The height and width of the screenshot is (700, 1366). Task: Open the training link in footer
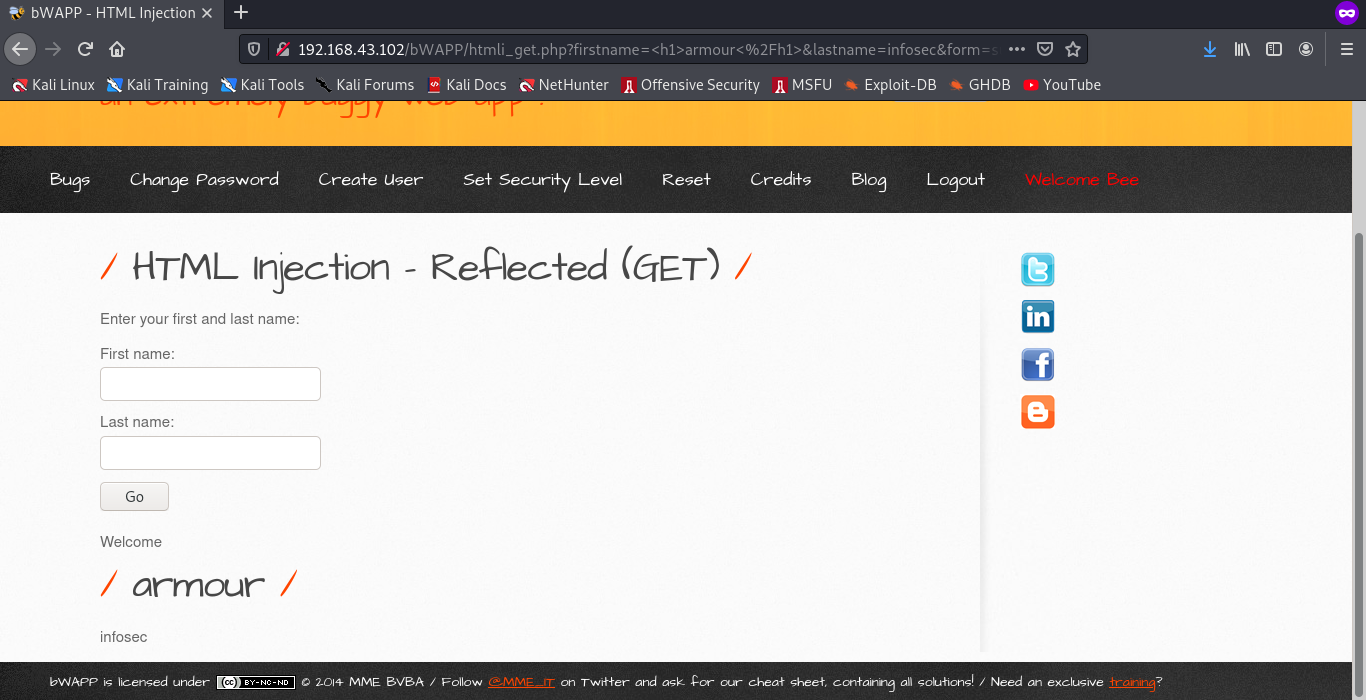(x=1132, y=682)
